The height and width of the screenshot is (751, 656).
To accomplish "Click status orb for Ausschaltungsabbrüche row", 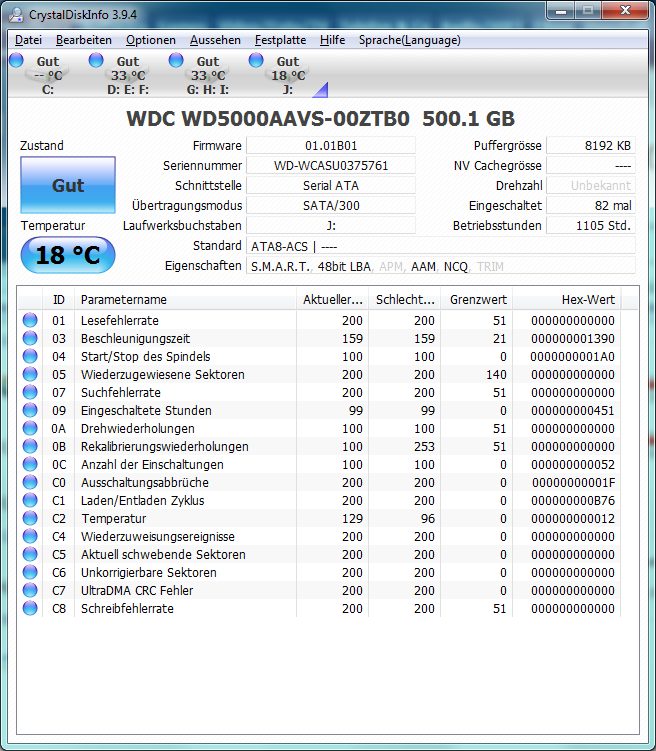I will point(30,482).
